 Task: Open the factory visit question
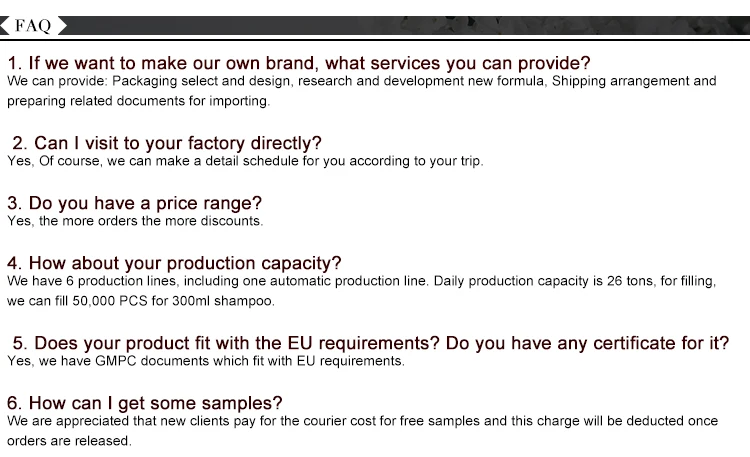166,143
